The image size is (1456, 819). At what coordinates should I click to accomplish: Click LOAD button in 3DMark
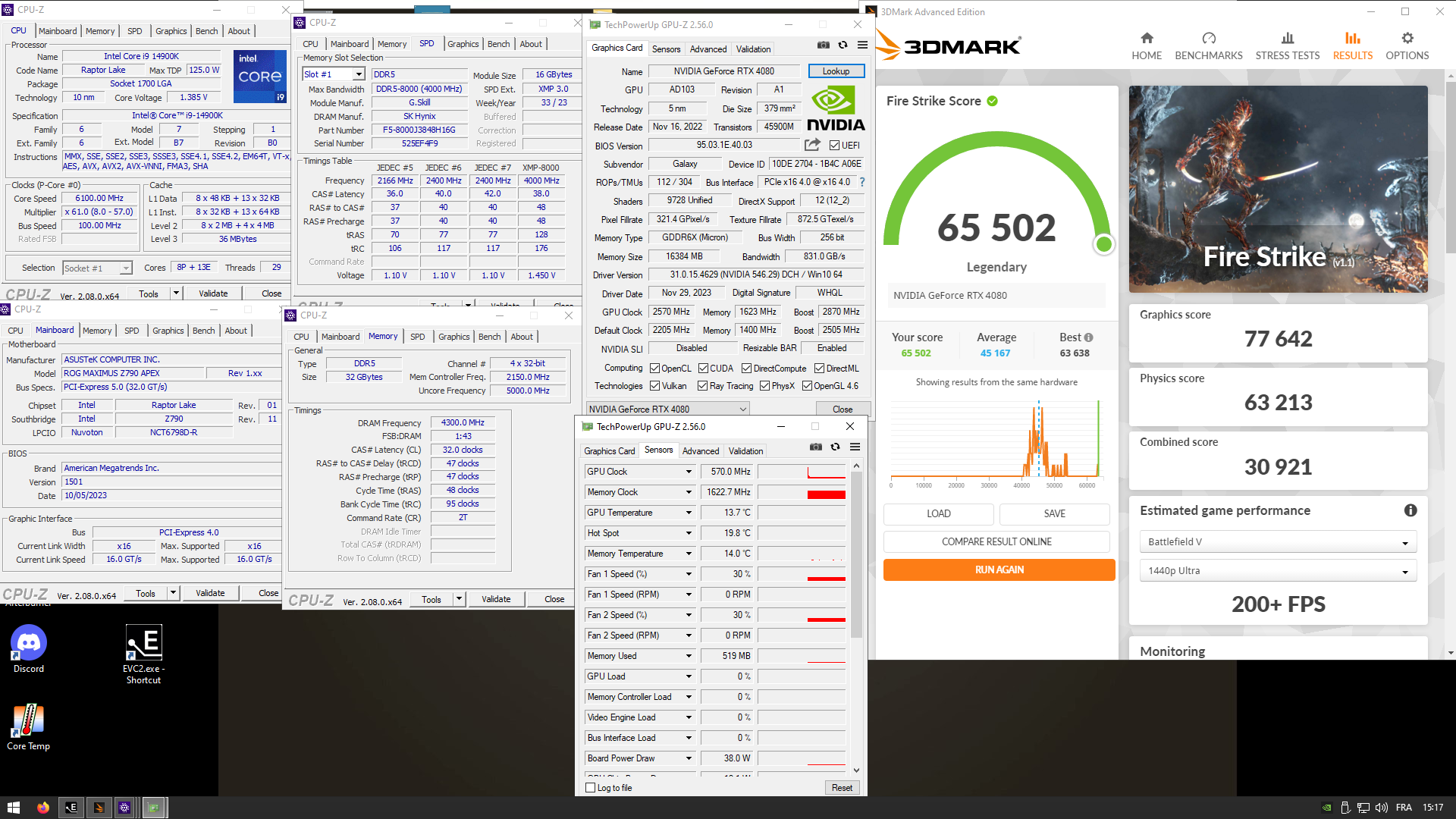(939, 513)
